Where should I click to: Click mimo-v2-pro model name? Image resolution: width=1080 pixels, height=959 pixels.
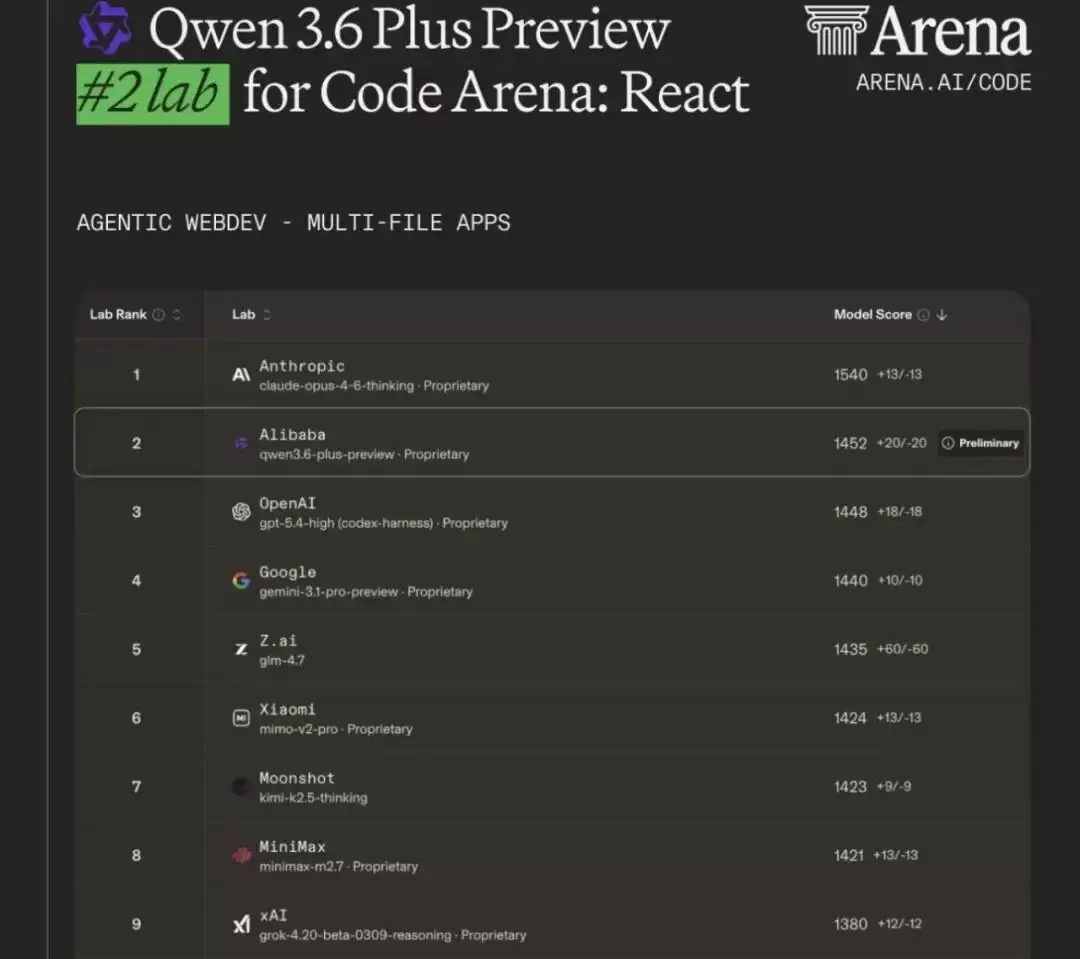pos(298,729)
